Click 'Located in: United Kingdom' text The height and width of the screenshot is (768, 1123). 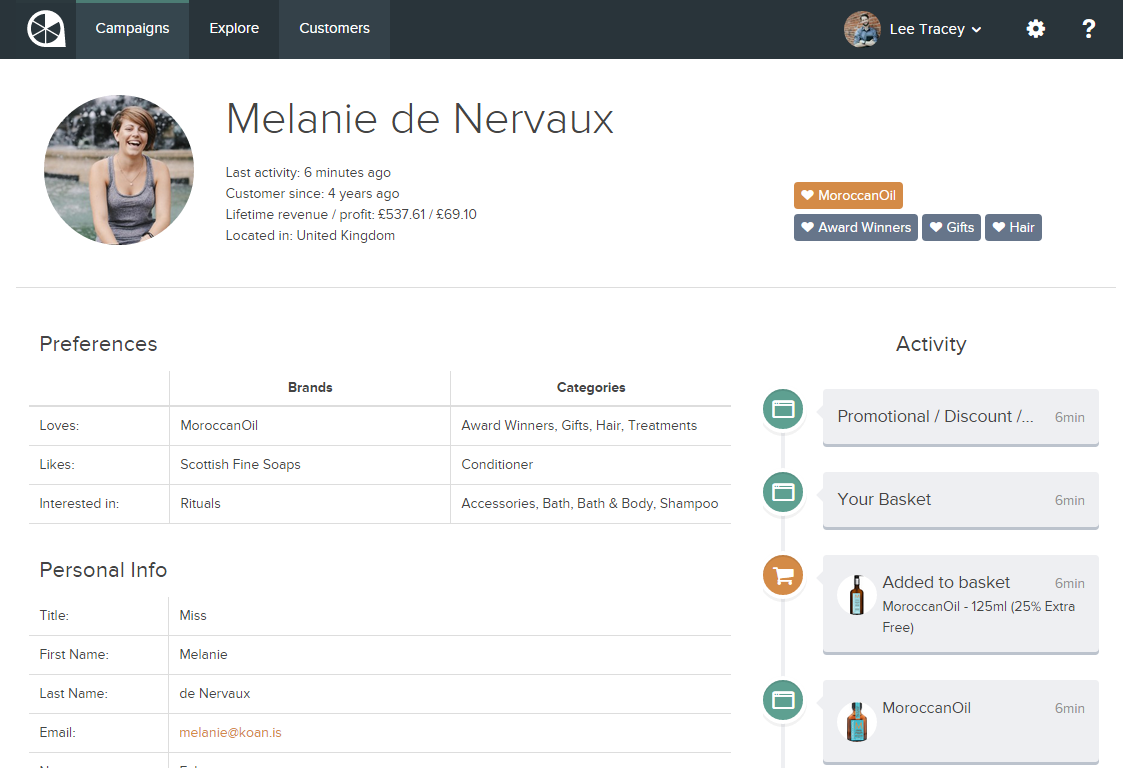point(310,235)
